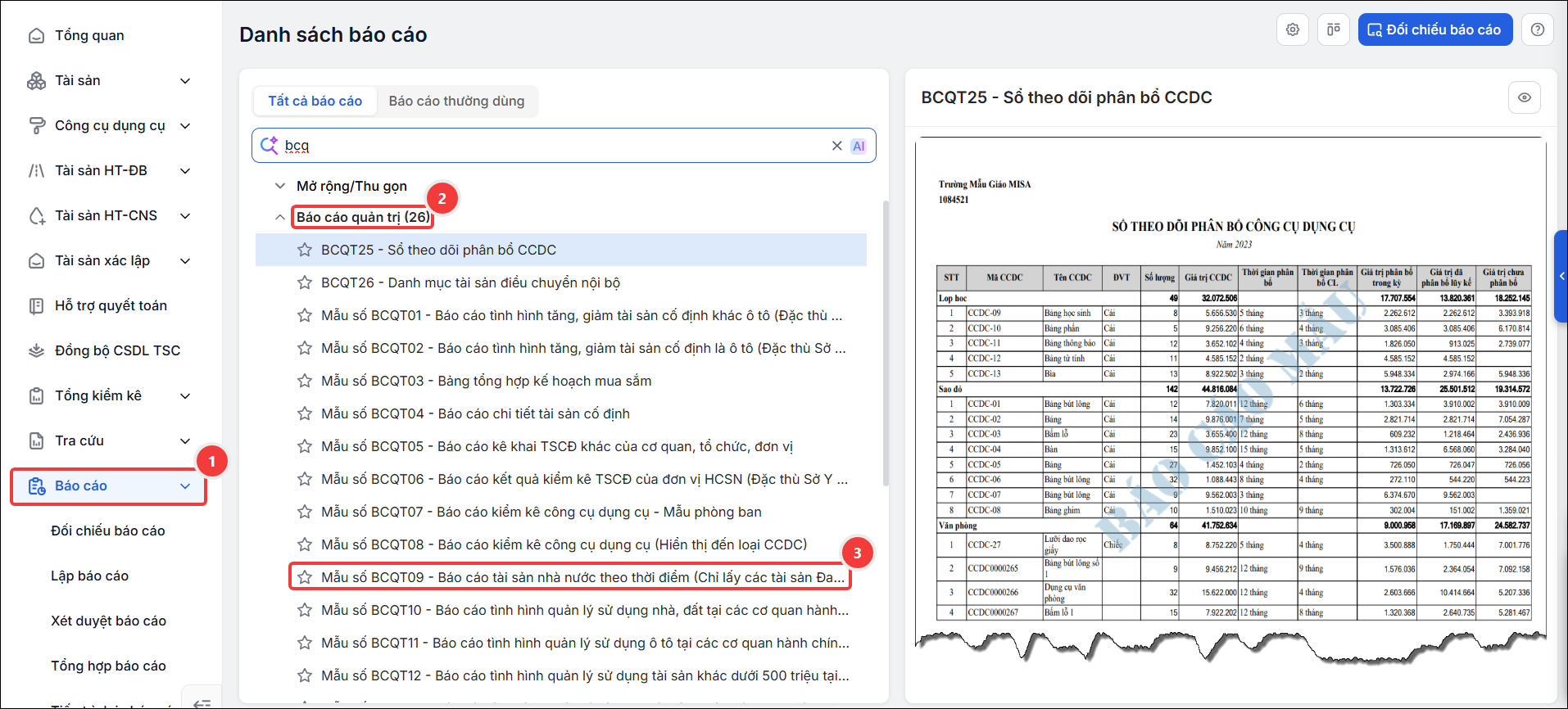Expand the Tra cứu chevron
1568x709 pixels.
185,440
